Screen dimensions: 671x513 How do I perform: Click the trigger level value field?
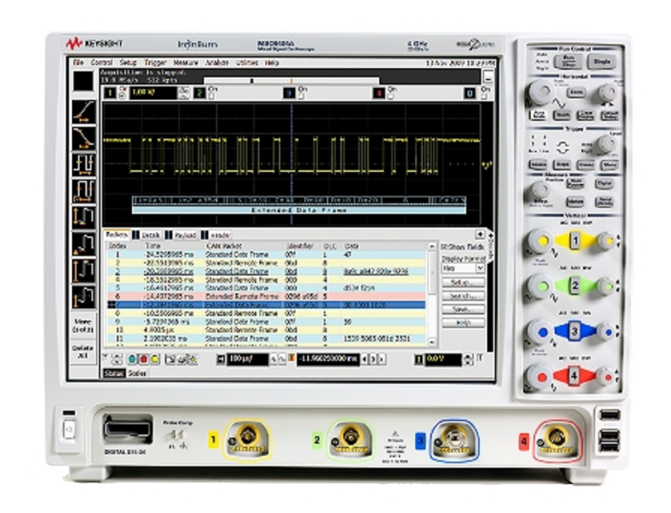443,359
